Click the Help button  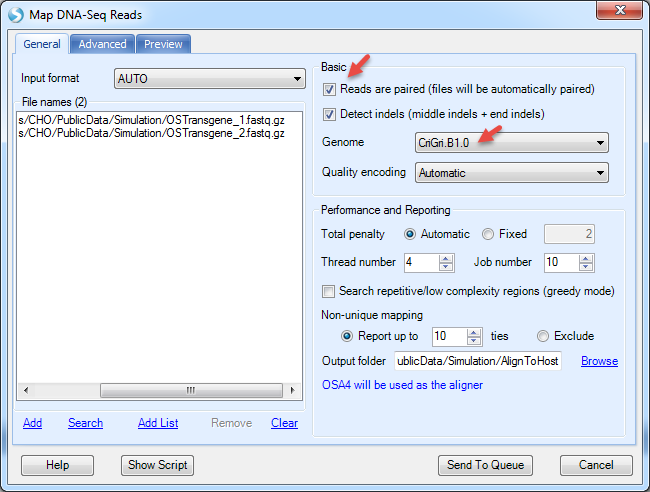[57, 465]
